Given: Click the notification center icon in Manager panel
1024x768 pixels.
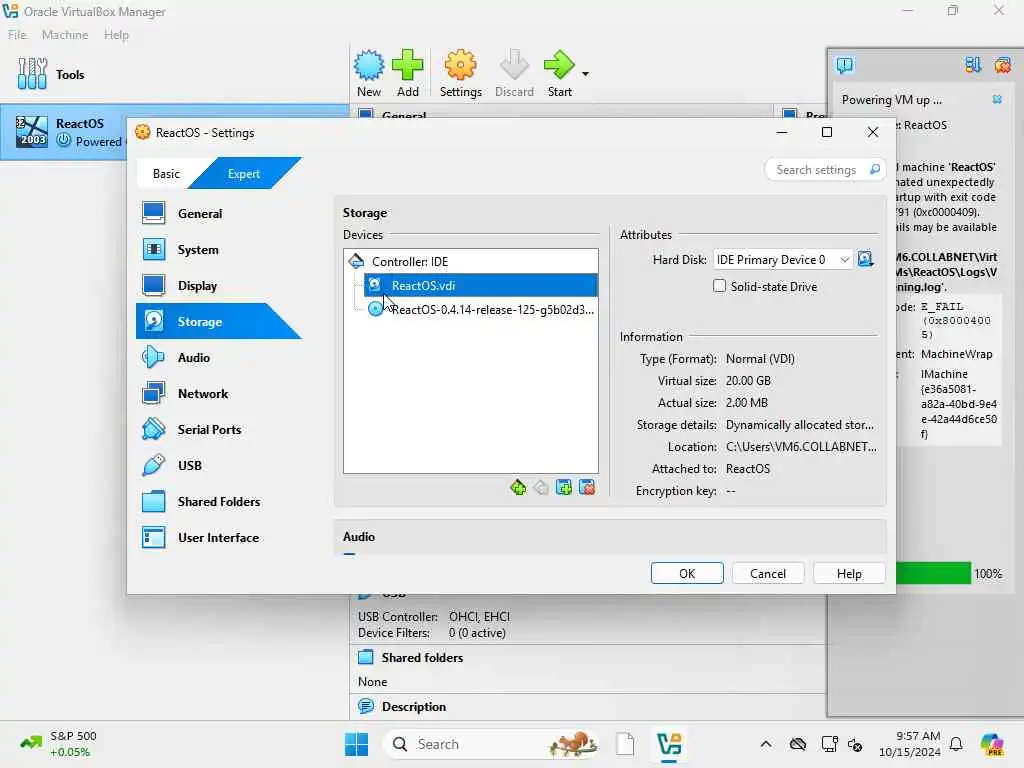Looking at the screenshot, I should [x=844, y=65].
